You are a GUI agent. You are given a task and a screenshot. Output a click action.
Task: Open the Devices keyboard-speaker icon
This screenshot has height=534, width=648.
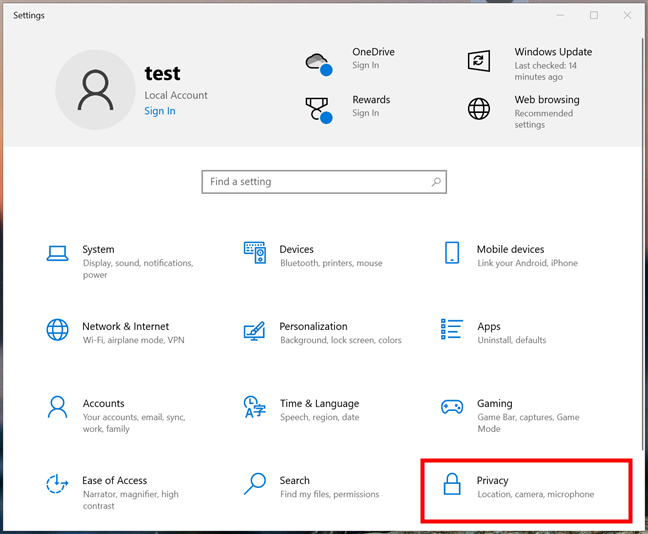pyautogui.click(x=255, y=253)
